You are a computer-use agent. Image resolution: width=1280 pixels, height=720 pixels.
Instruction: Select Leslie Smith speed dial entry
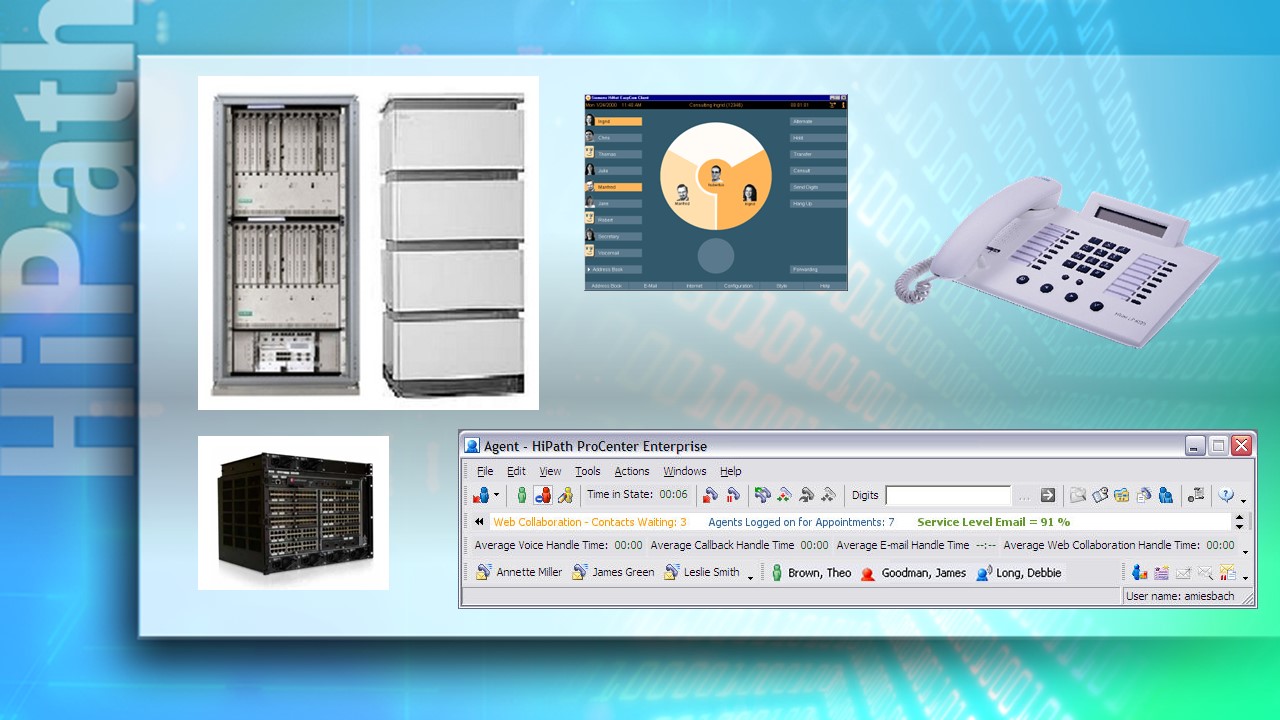(x=702, y=572)
